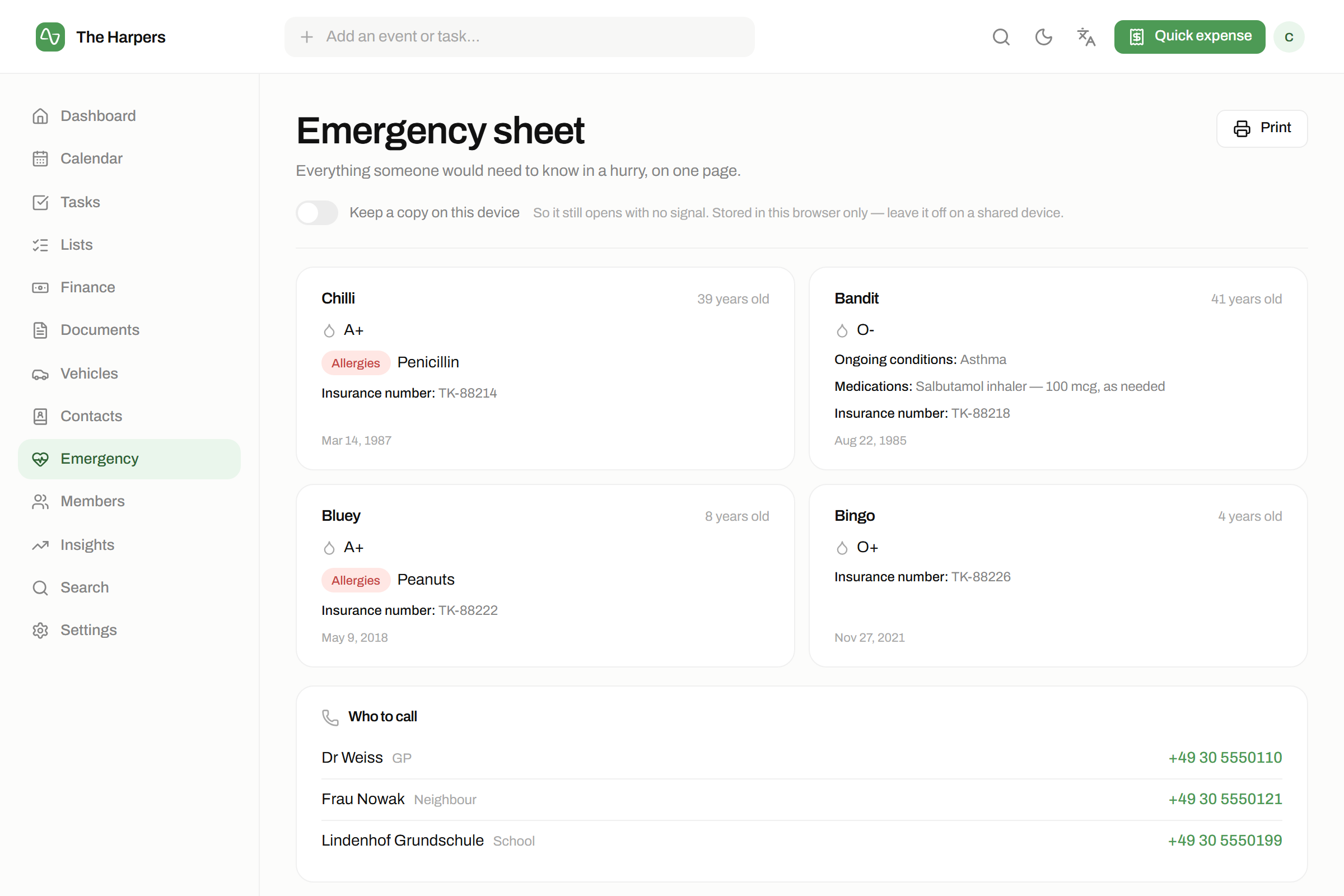This screenshot has height=896, width=1344.
Task: Click Chilli's Allergies badge
Action: coord(356,363)
